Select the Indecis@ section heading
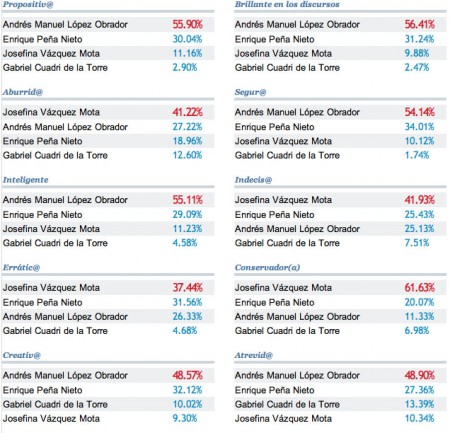 [253, 180]
